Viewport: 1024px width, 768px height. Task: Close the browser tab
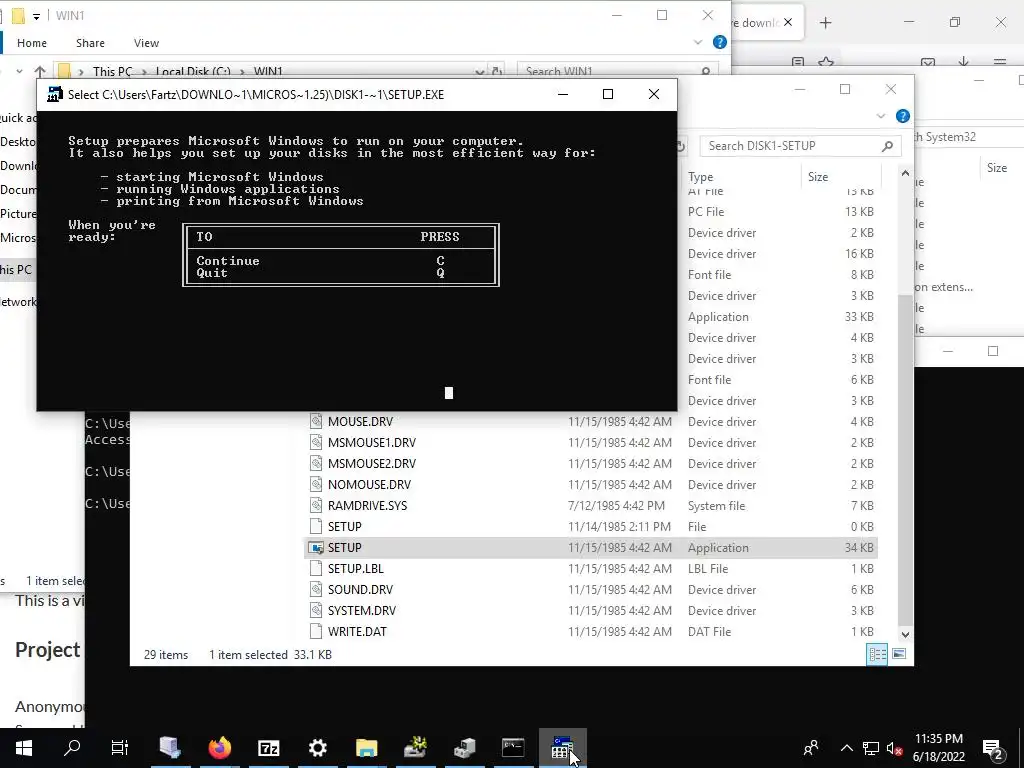(x=788, y=22)
